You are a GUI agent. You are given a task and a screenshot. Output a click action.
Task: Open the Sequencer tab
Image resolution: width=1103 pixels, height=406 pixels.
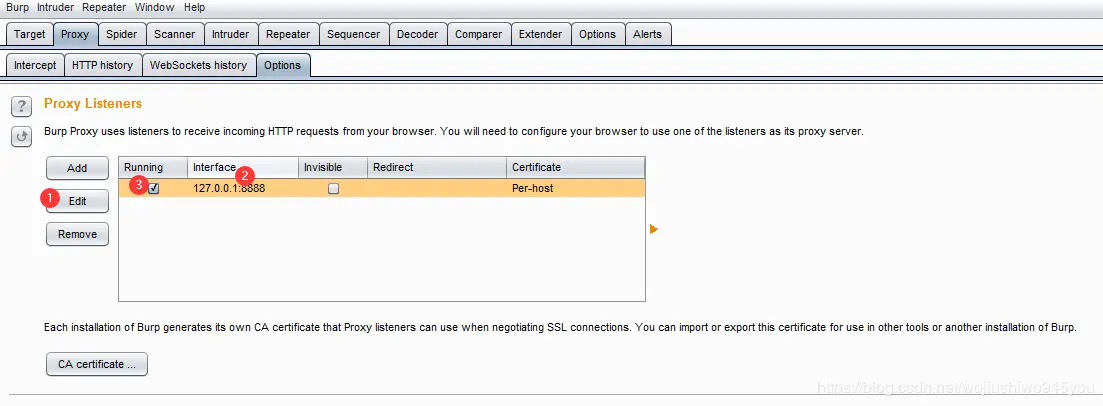[354, 34]
